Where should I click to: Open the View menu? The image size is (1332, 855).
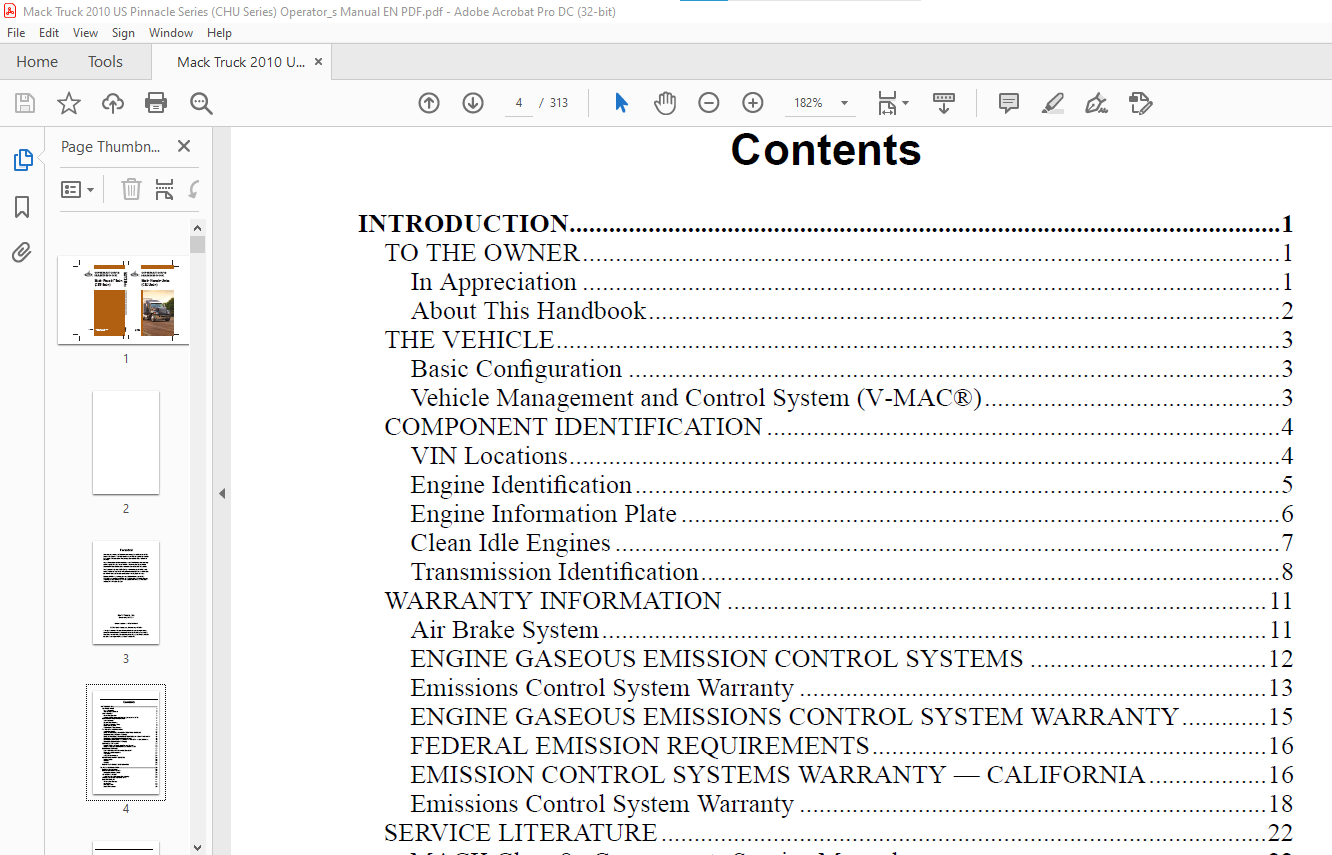coord(86,33)
